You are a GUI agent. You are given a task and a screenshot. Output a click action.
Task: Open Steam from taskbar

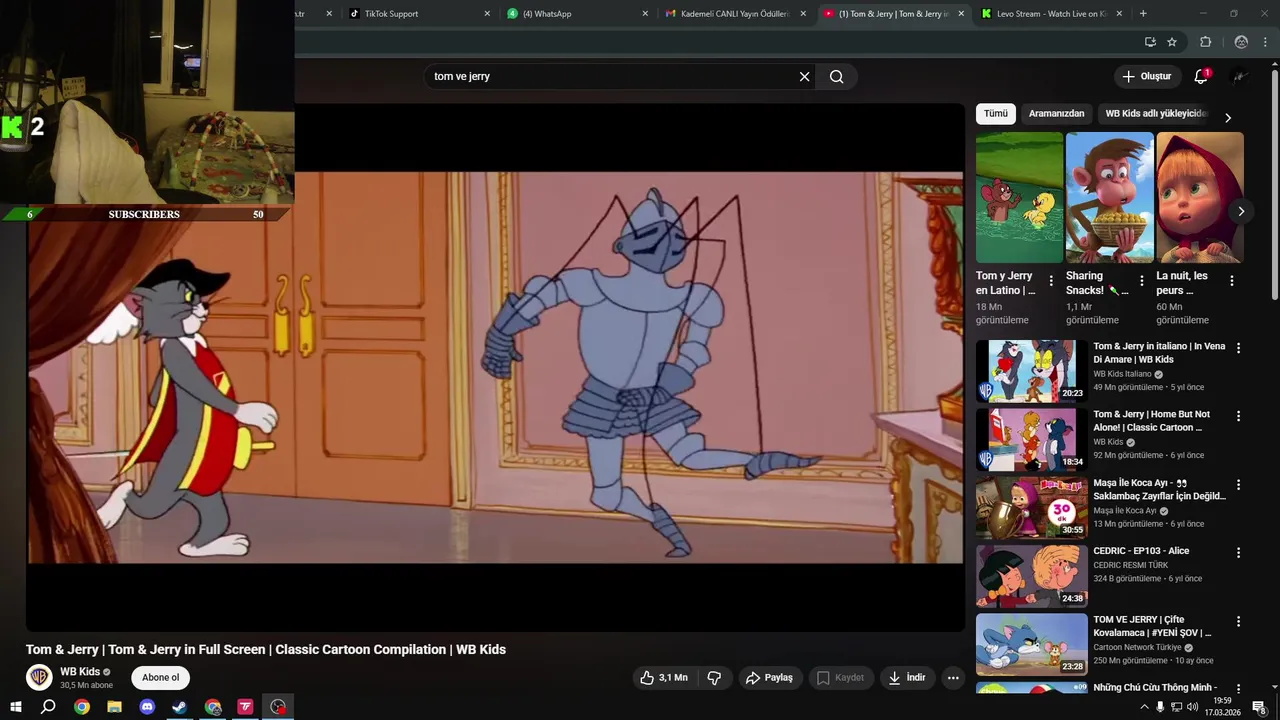click(x=179, y=707)
